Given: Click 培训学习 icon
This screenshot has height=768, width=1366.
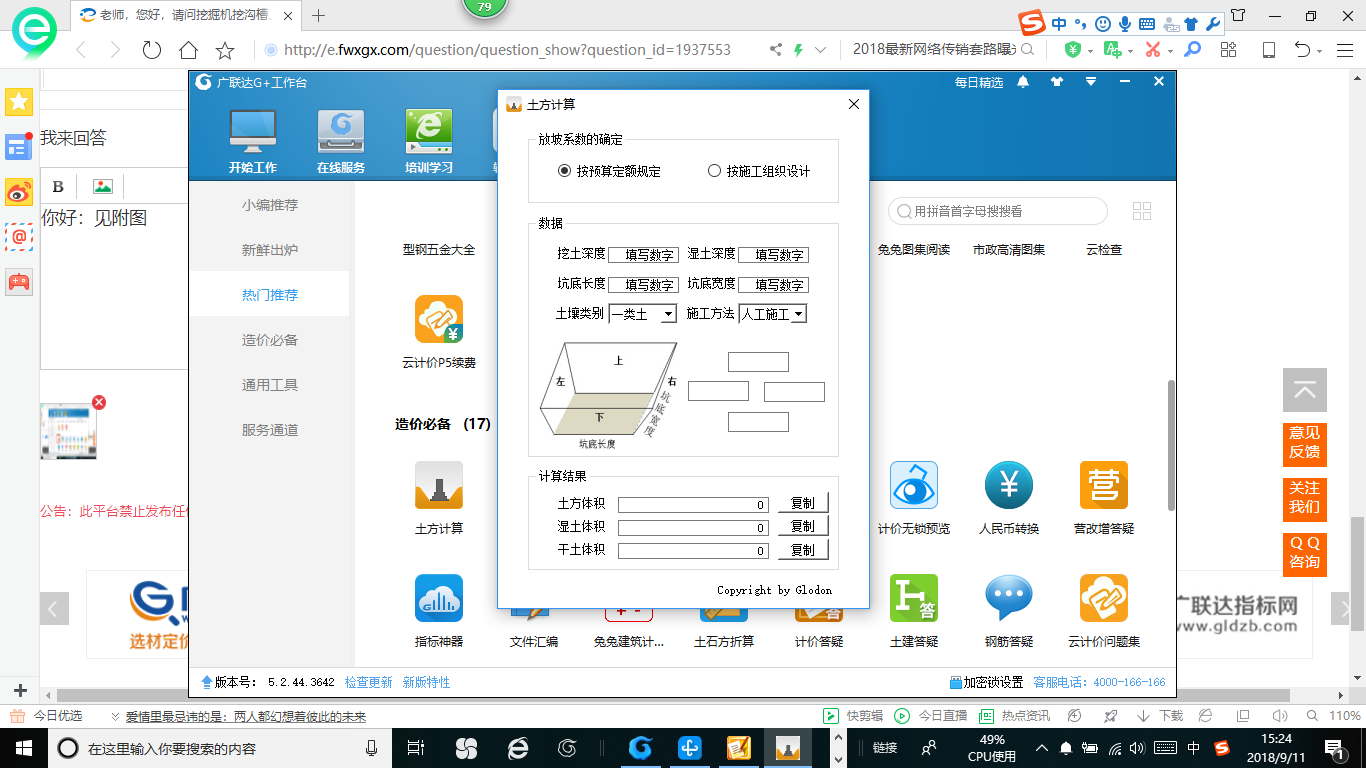Looking at the screenshot, I should (x=429, y=131).
